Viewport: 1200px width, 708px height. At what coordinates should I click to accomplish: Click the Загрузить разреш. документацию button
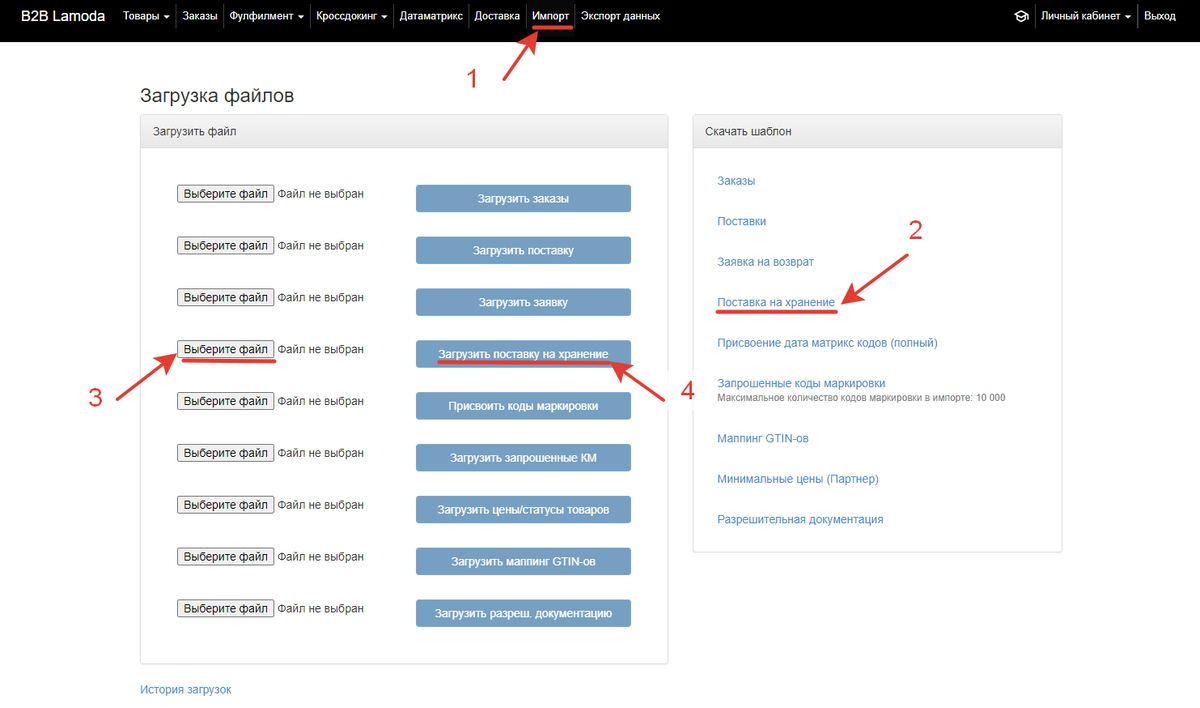coord(523,613)
